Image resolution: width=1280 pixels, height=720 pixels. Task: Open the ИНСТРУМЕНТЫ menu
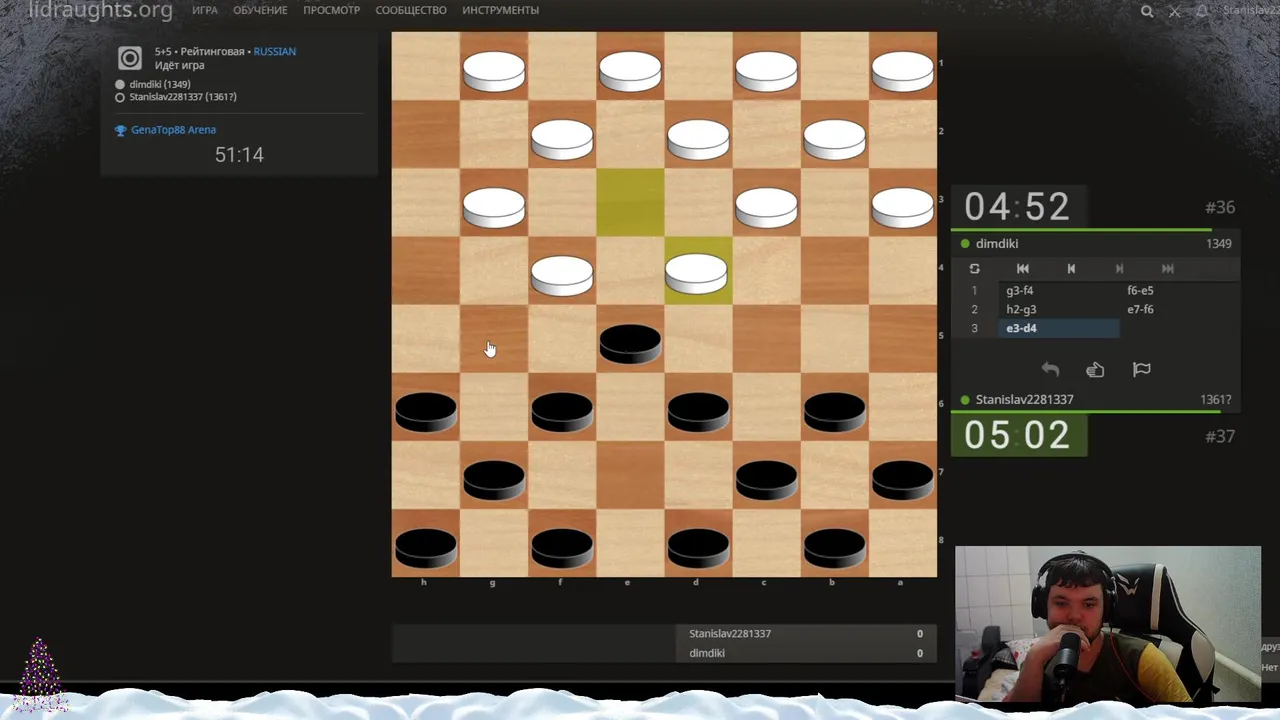[500, 10]
